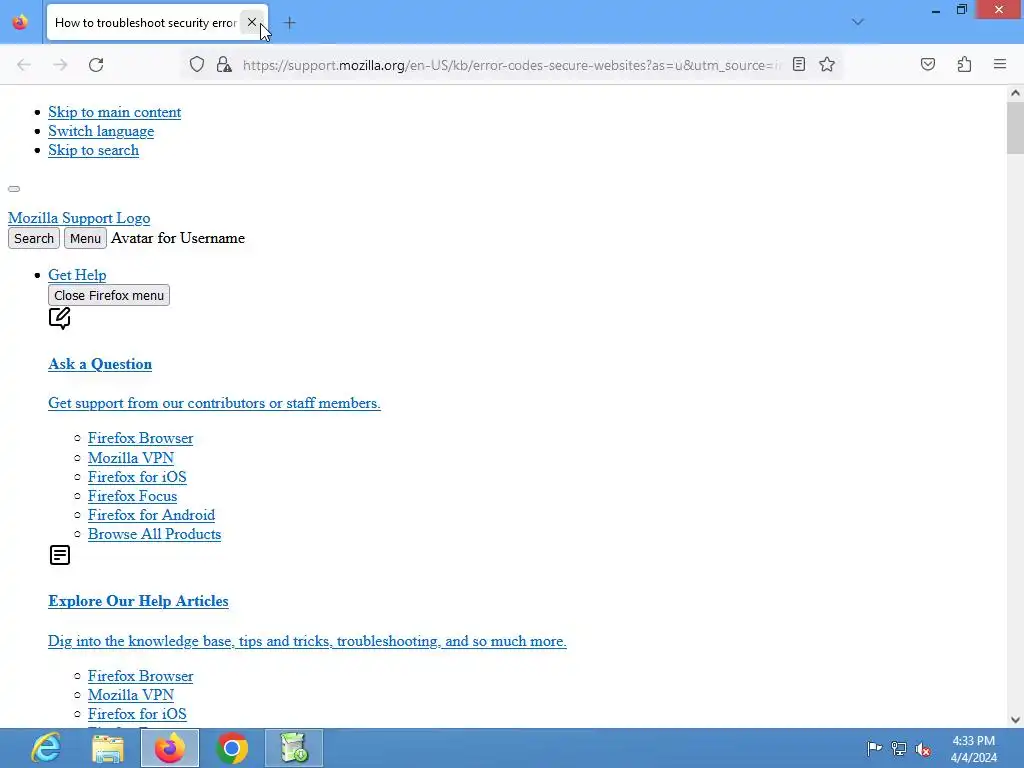Click Close Firefox menu button
Image resolution: width=1024 pixels, height=768 pixels.
[109, 295]
